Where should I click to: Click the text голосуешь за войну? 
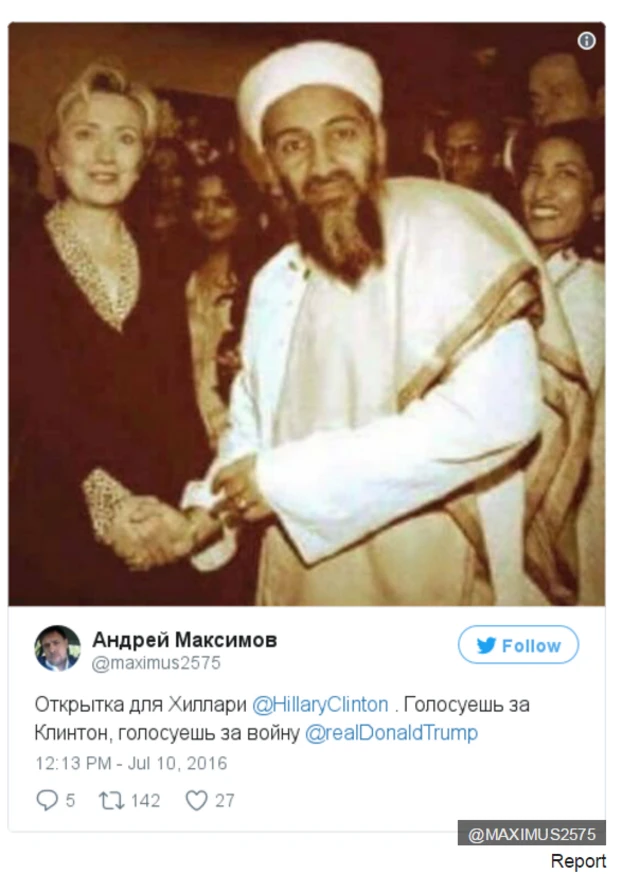coord(209,732)
